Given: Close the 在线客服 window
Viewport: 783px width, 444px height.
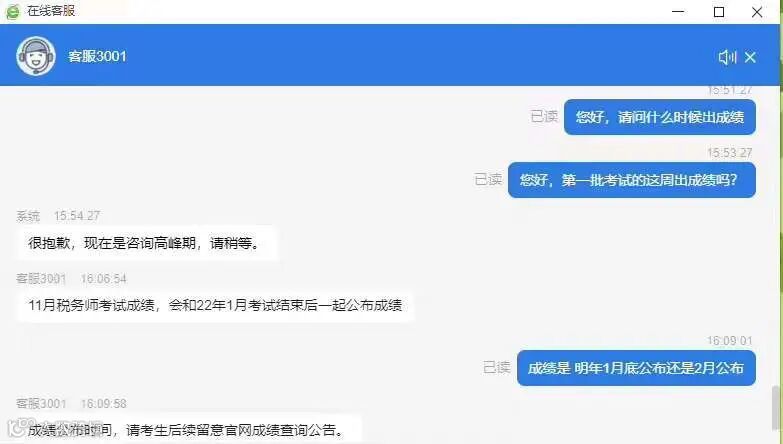Looking at the screenshot, I should tap(757, 12).
